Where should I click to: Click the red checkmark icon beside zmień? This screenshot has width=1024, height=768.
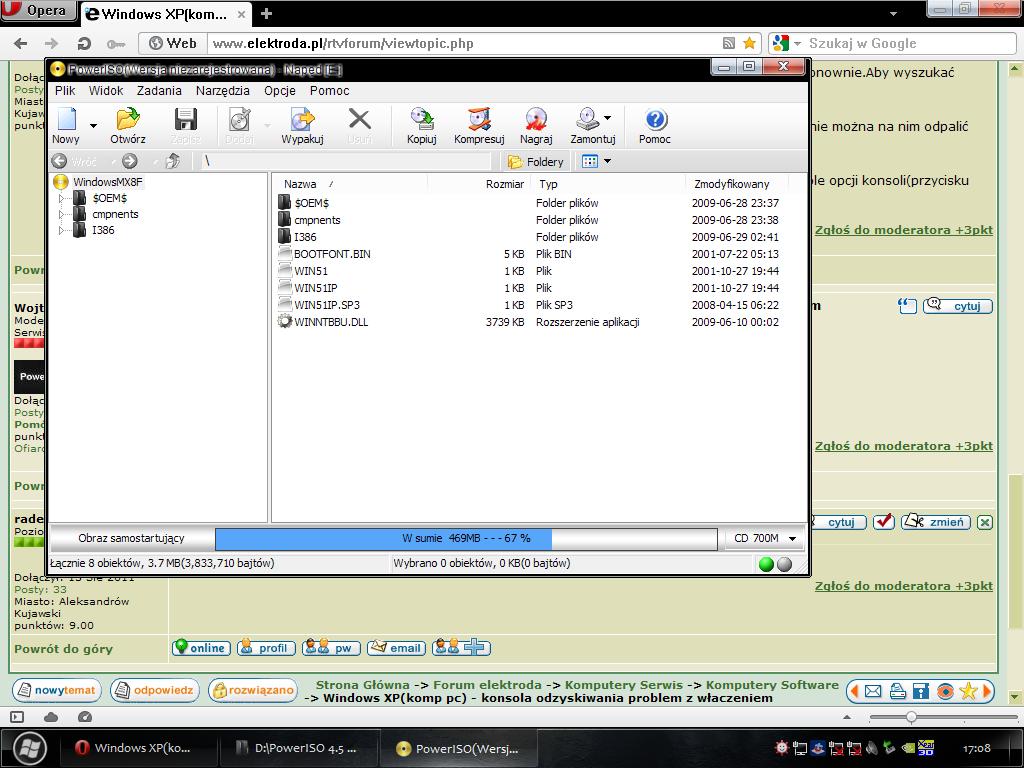tap(884, 522)
